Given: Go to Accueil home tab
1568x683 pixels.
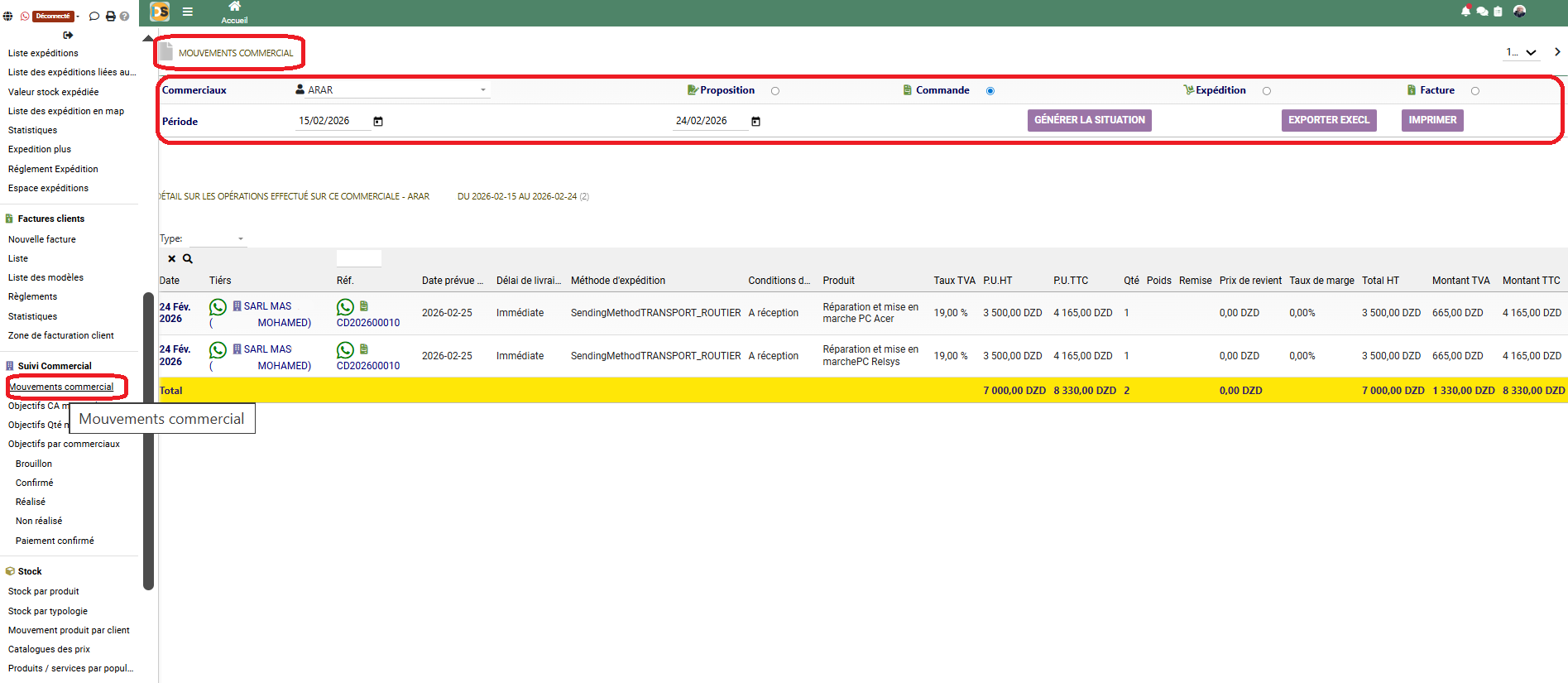Looking at the screenshot, I should pos(234,12).
